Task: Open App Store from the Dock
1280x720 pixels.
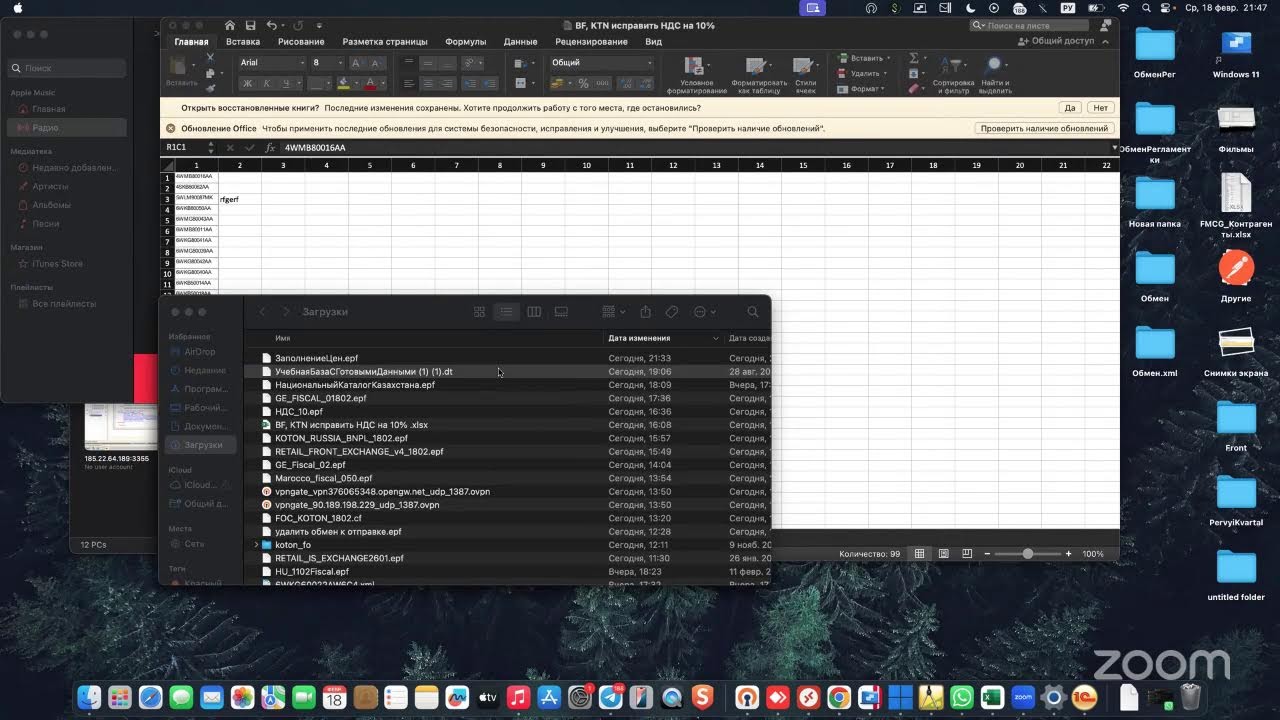Action: pyautogui.click(x=549, y=697)
